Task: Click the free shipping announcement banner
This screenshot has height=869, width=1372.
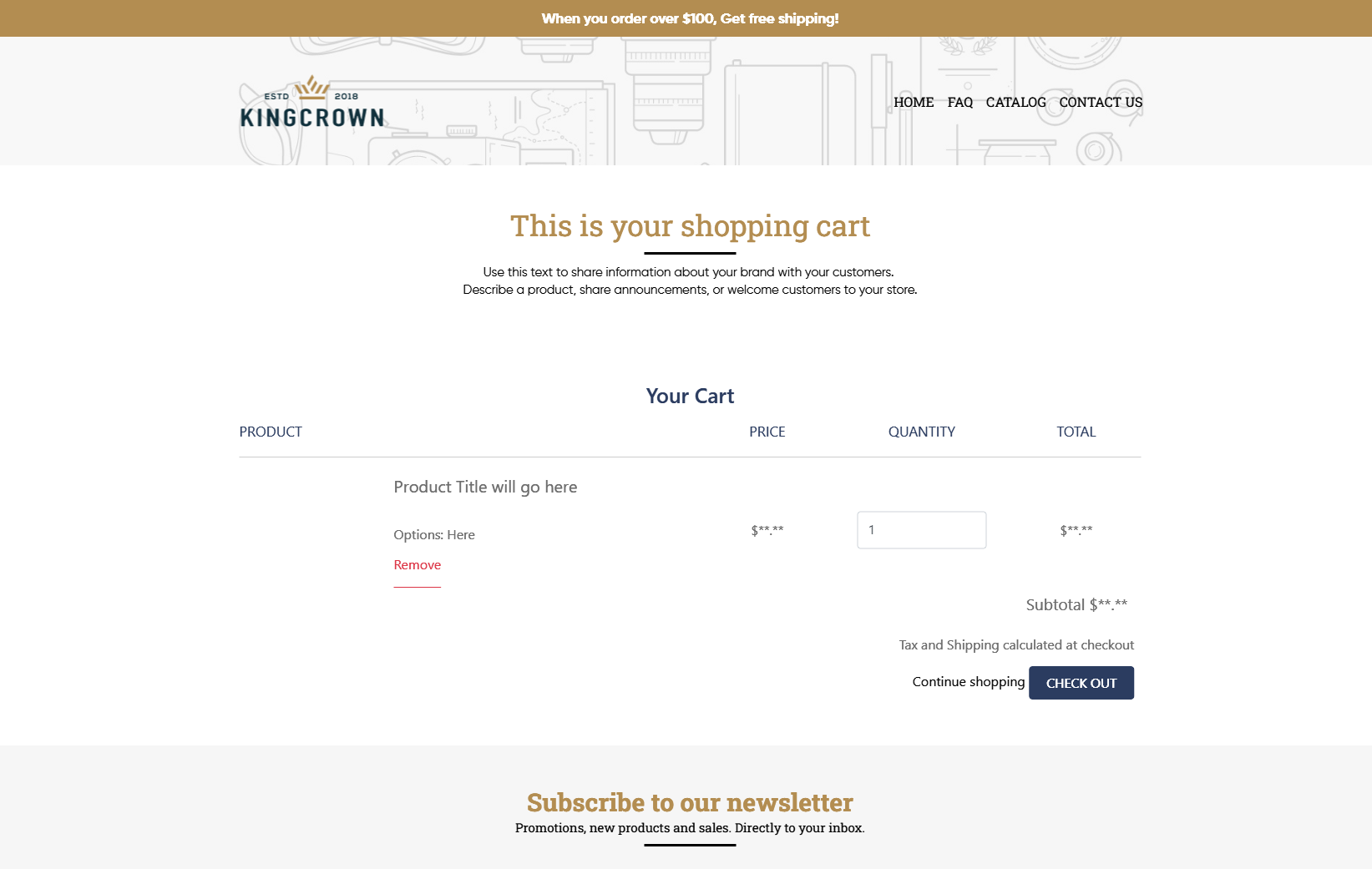Action: click(690, 18)
